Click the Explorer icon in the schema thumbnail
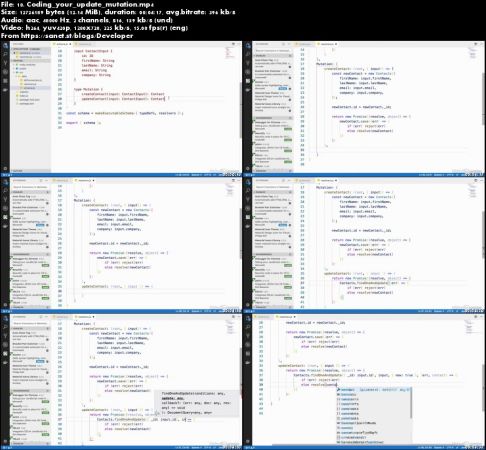 click(5, 46)
